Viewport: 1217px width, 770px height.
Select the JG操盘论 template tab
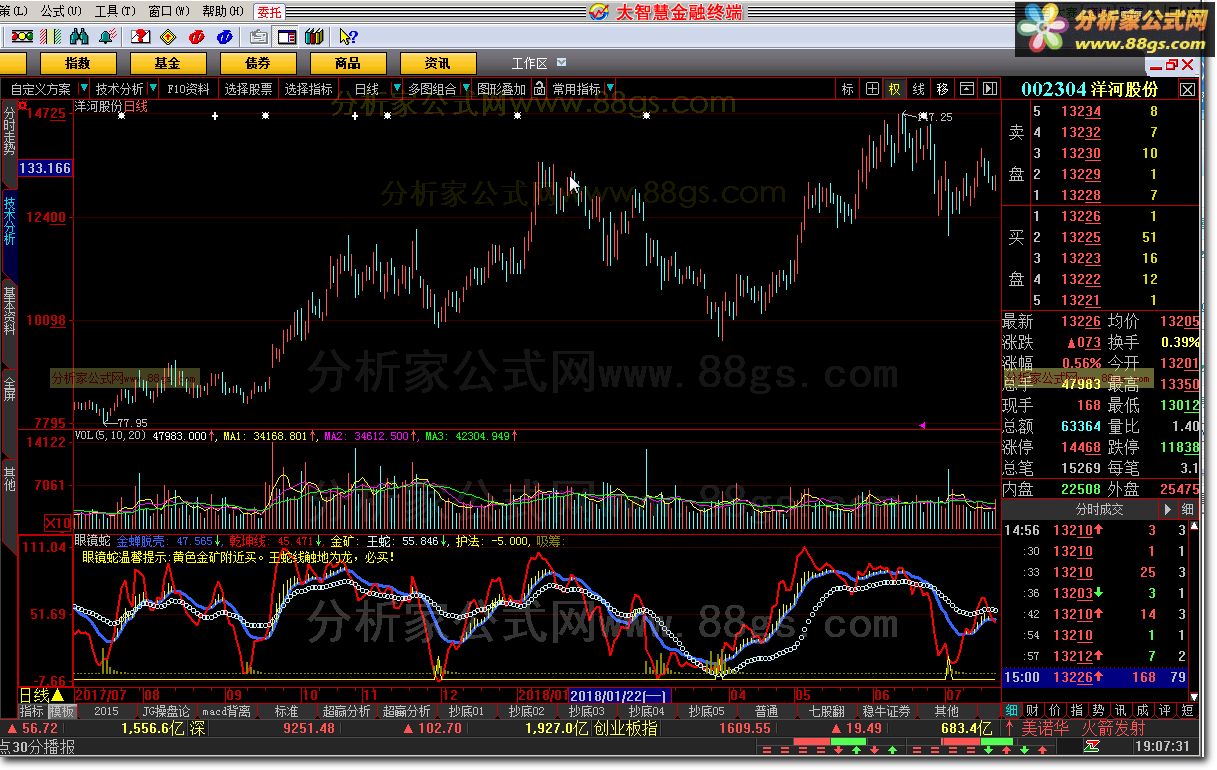166,711
